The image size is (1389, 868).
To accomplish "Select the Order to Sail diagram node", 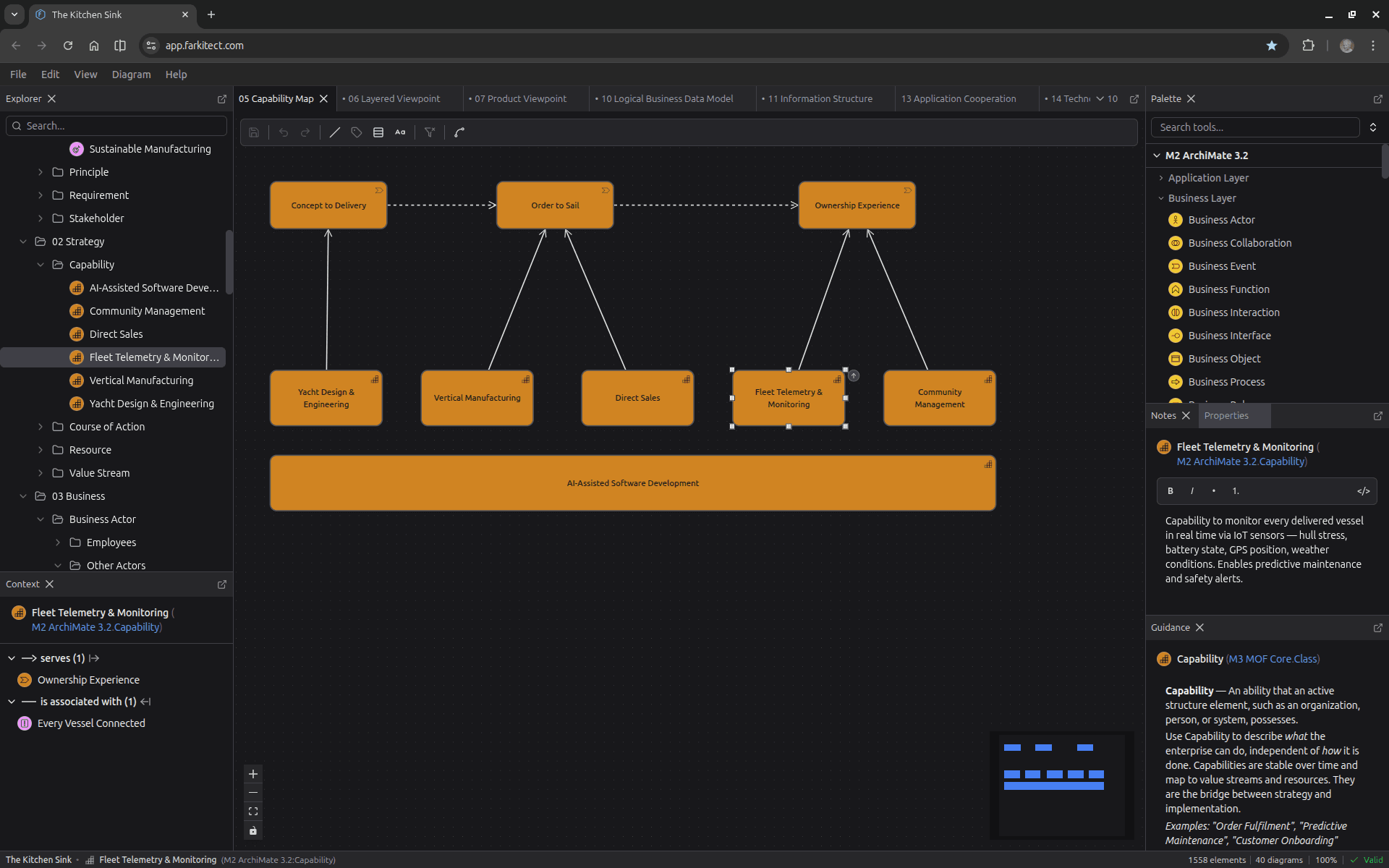I will point(555,205).
